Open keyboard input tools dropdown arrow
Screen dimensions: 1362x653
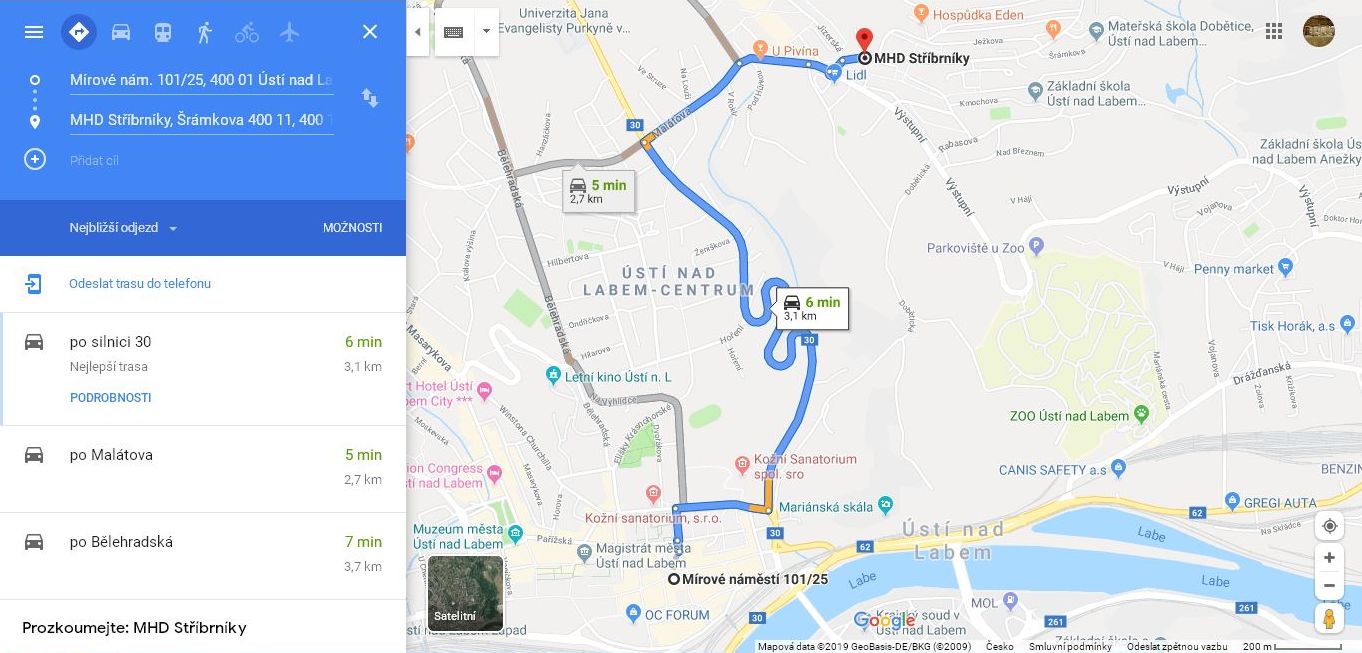487,32
